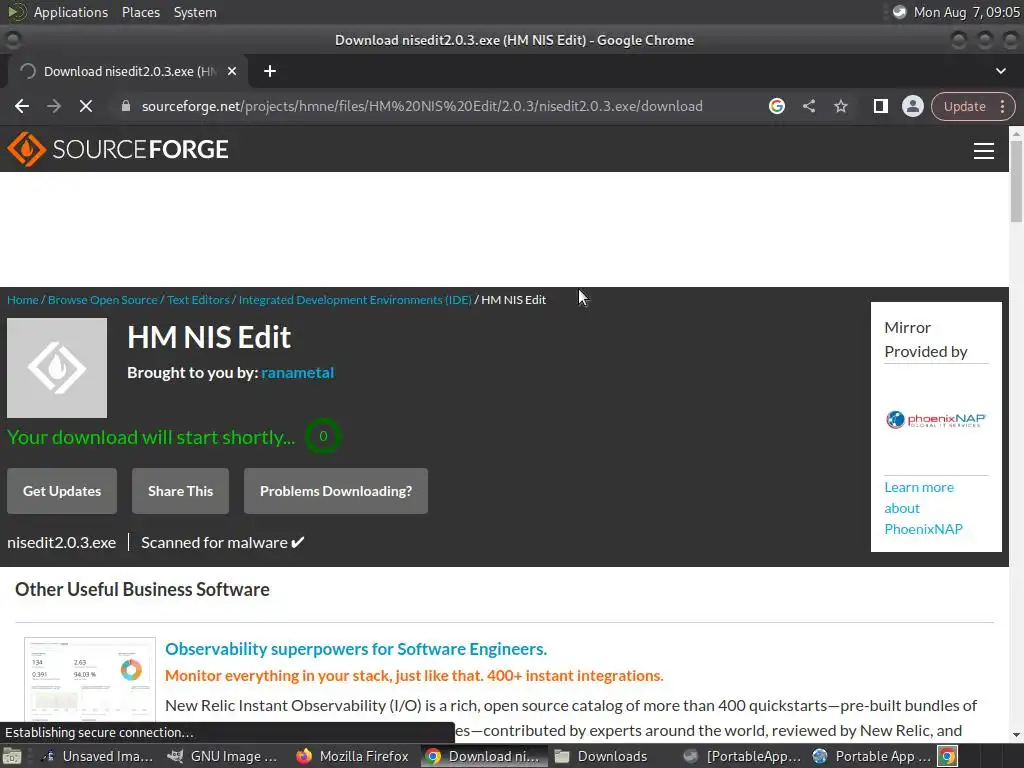Click the Chrome forward arrow

pos(54,106)
